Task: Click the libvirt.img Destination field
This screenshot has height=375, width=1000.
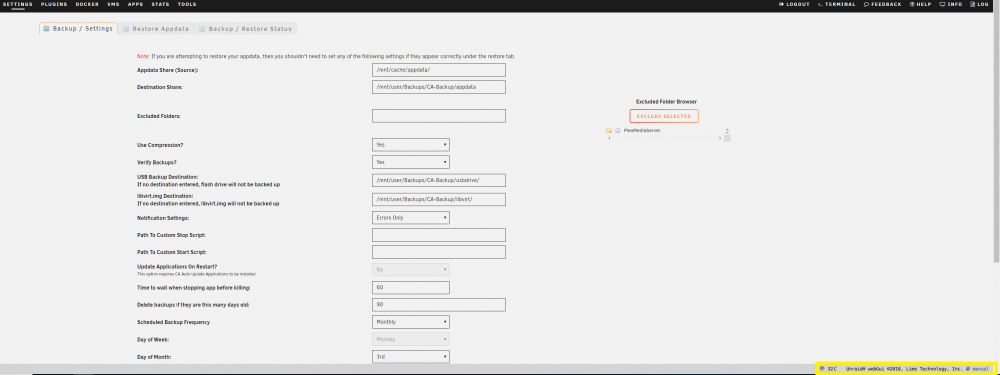Action: tap(439, 200)
